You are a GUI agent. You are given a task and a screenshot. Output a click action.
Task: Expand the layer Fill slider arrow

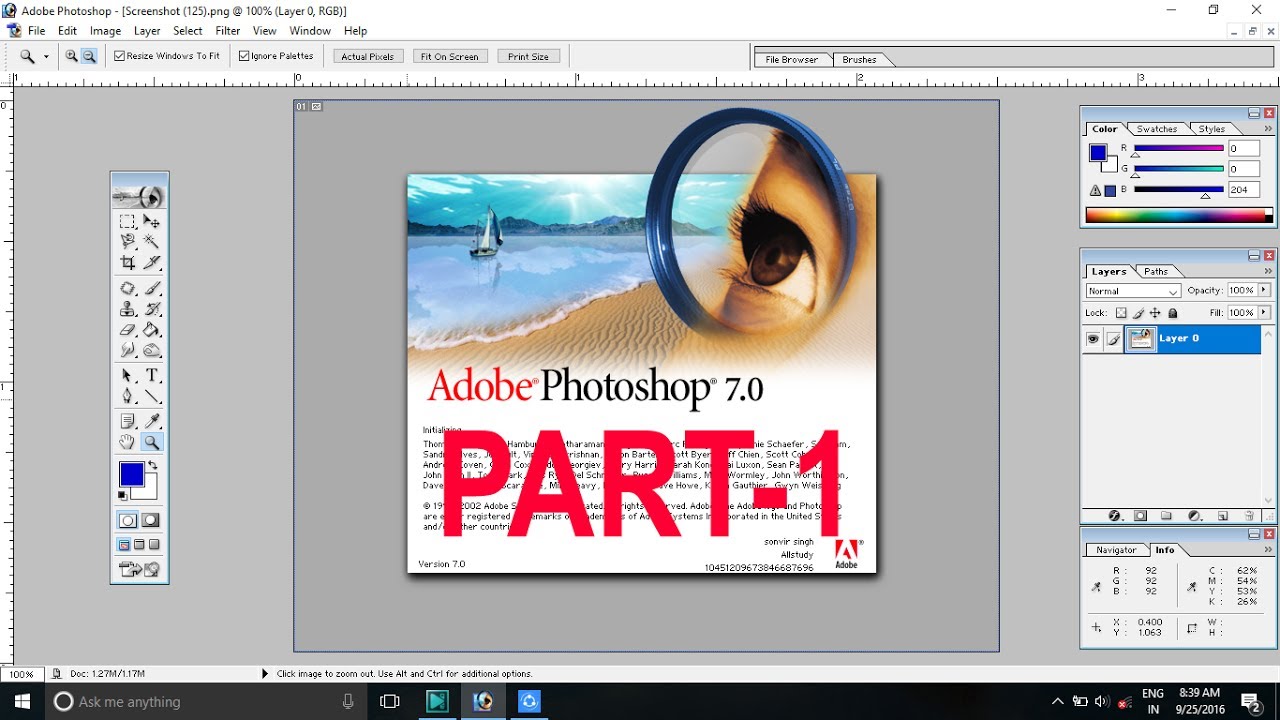(1264, 313)
